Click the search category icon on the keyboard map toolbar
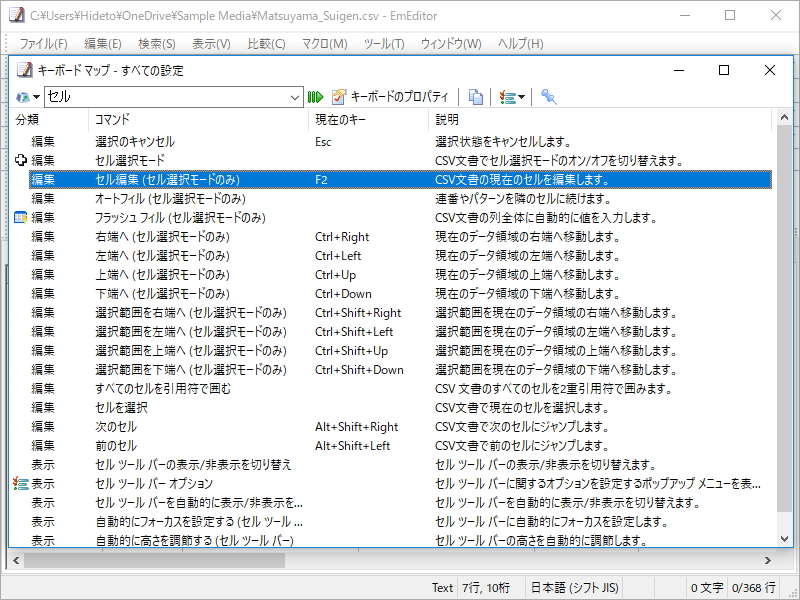 (x=23, y=97)
